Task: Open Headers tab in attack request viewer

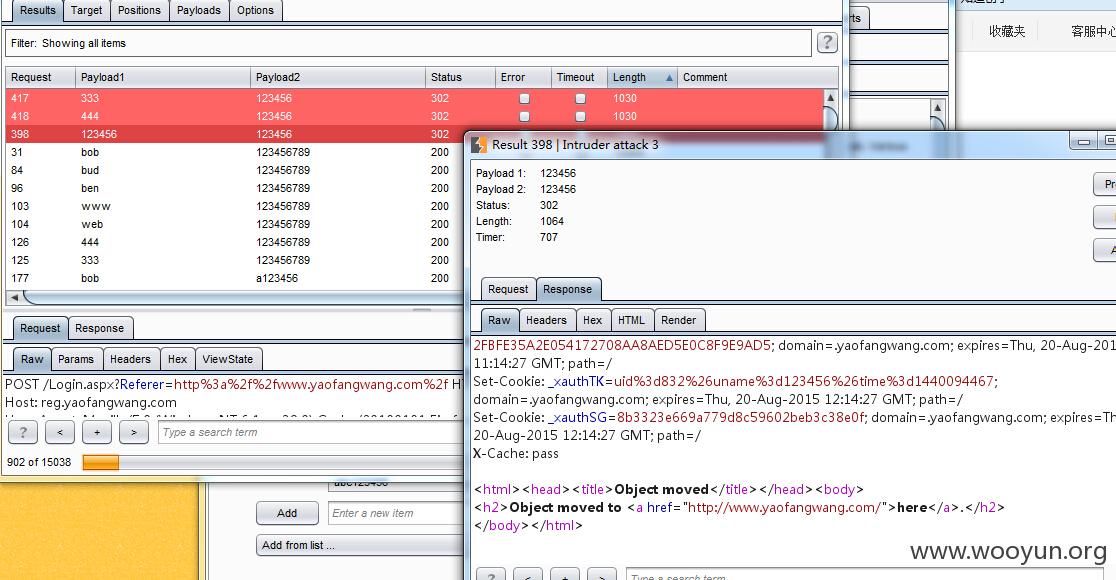Action: [130, 359]
